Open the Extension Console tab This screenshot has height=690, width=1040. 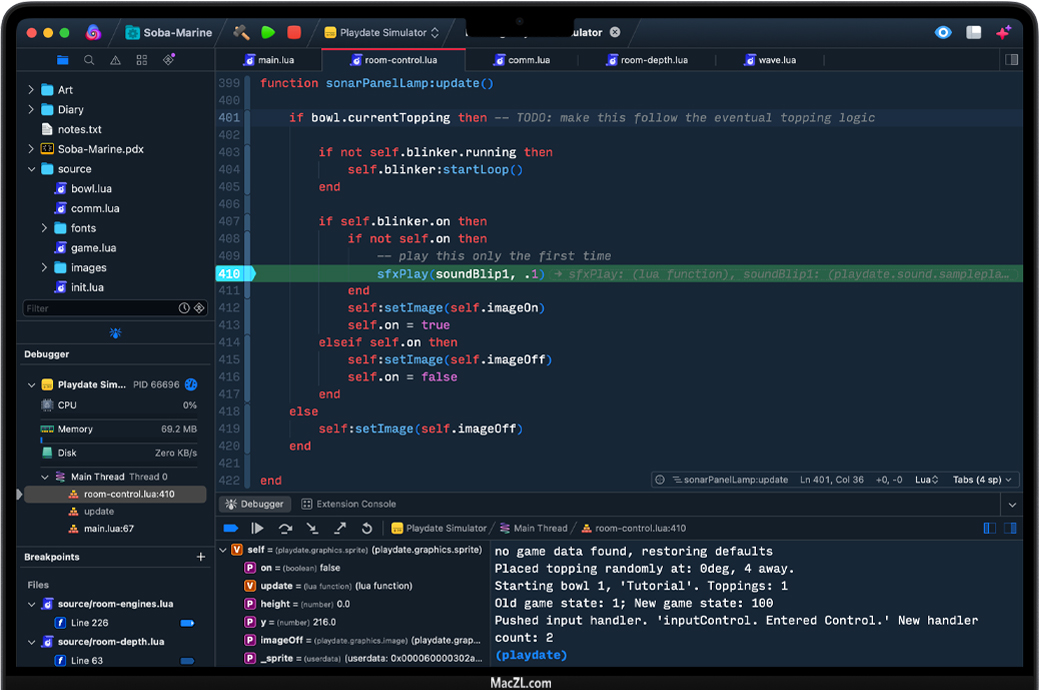349,504
